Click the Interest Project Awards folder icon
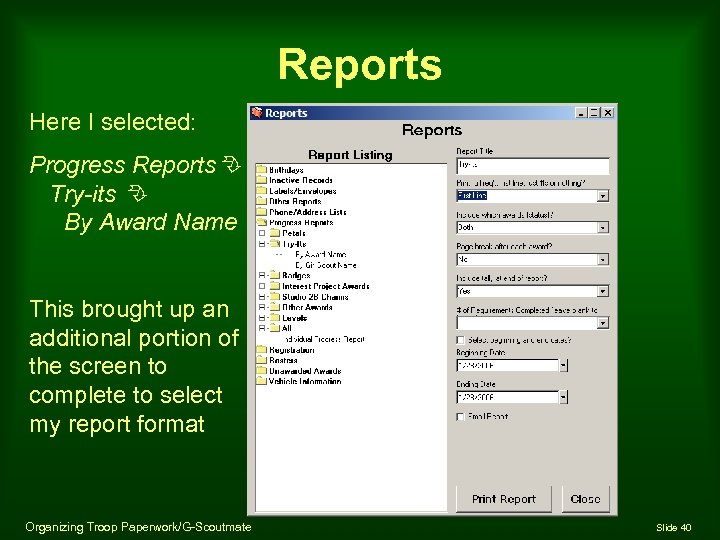This screenshot has height=540, width=720. (x=275, y=286)
